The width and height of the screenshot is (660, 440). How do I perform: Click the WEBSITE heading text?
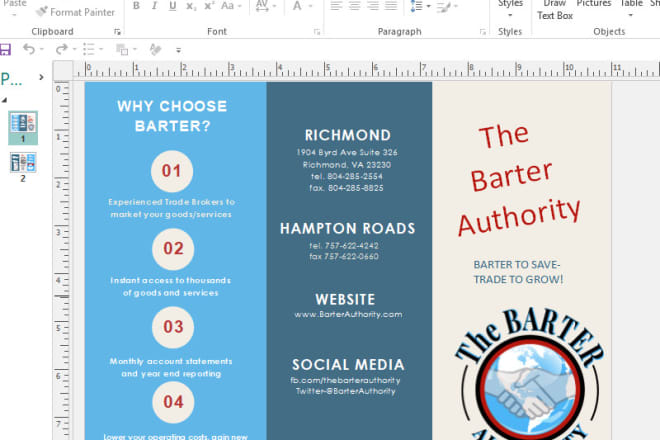[345, 299]
